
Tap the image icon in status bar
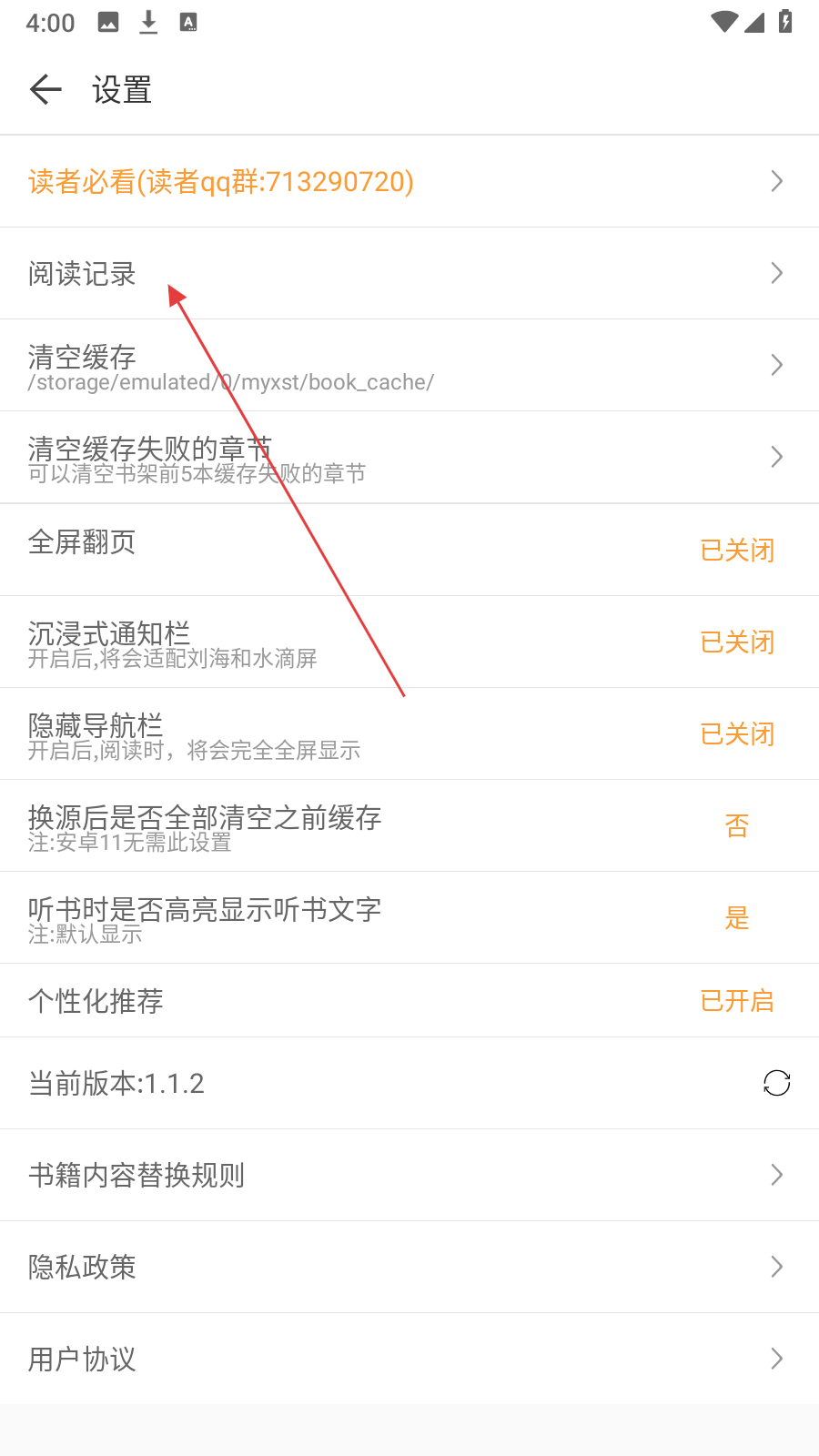(x=108, y=23)
